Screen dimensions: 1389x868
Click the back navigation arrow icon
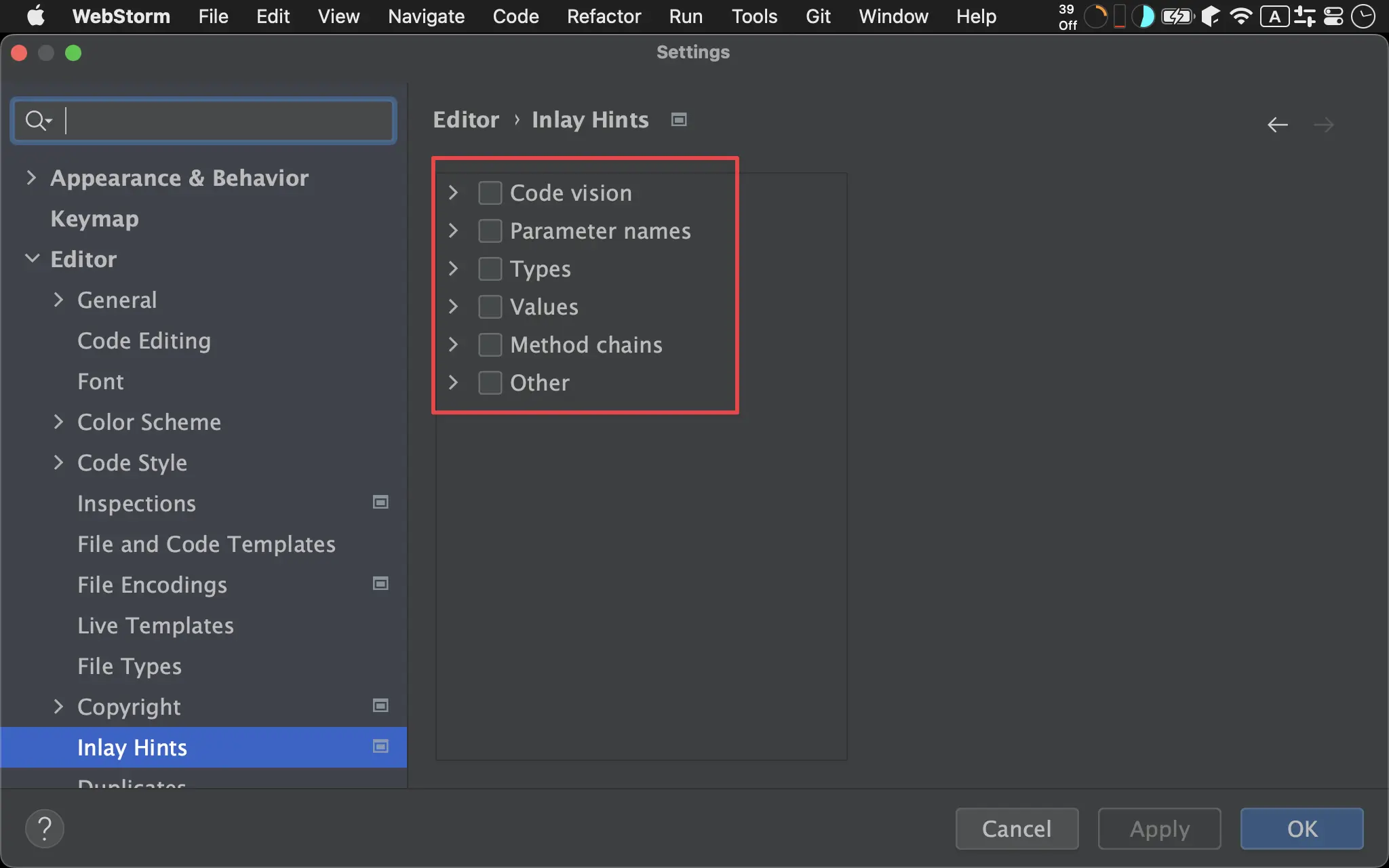(x=1277, y=125)
